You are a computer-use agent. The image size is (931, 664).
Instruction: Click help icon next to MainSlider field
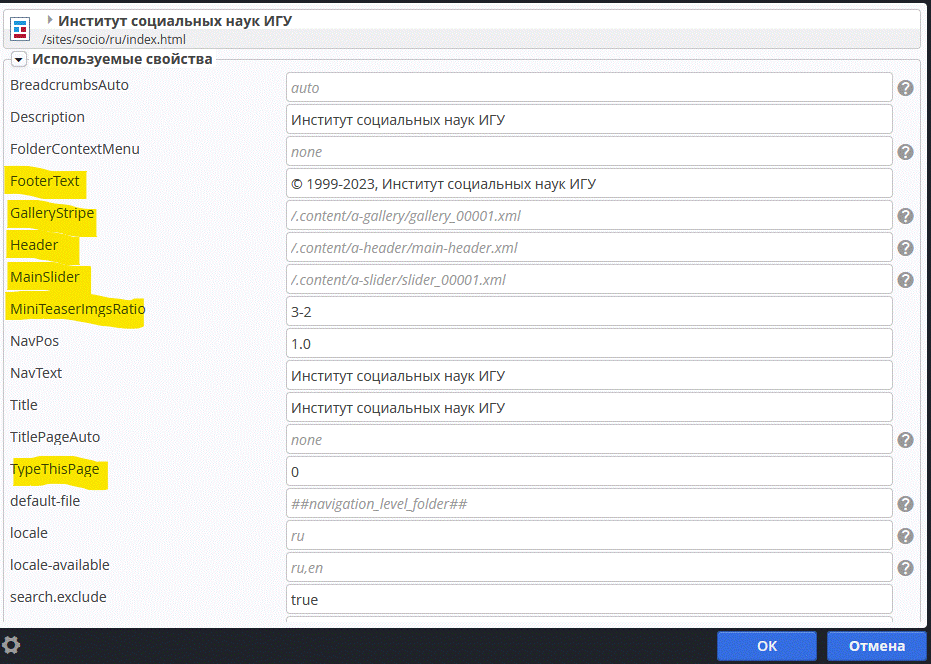click(905, 280)
